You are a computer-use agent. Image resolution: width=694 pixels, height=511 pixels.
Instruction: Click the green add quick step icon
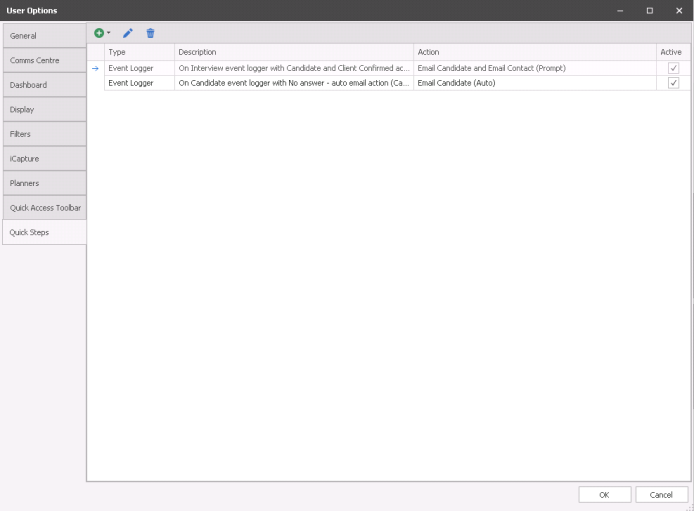(99, 33)
